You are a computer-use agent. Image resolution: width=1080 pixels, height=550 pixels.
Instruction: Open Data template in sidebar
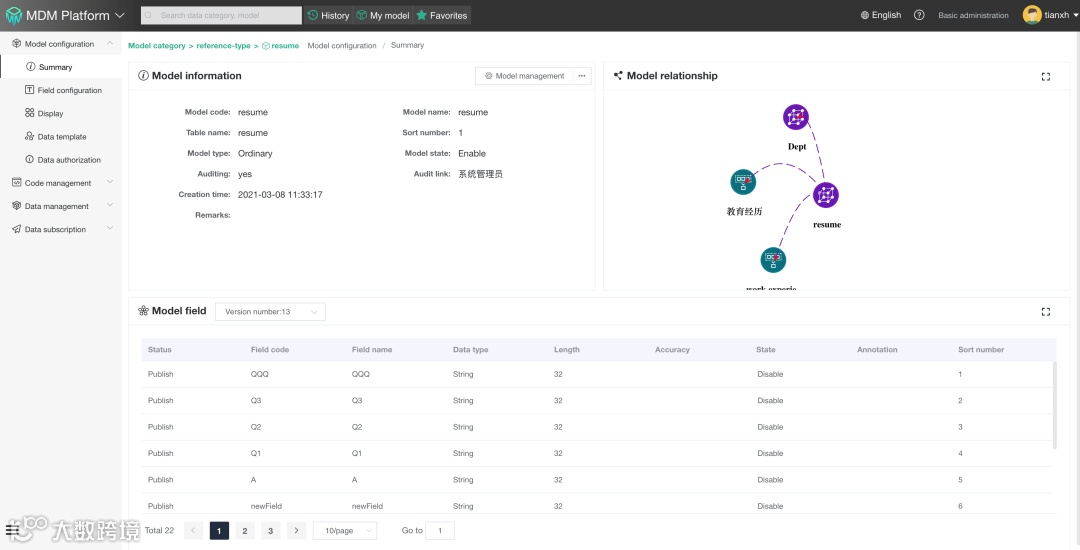(61, 136)
